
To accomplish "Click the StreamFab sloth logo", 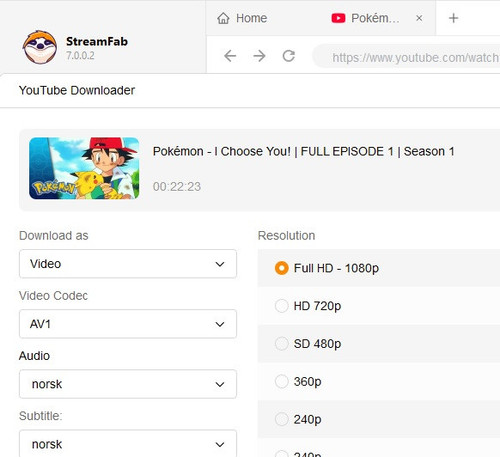I will click(40, 47).
